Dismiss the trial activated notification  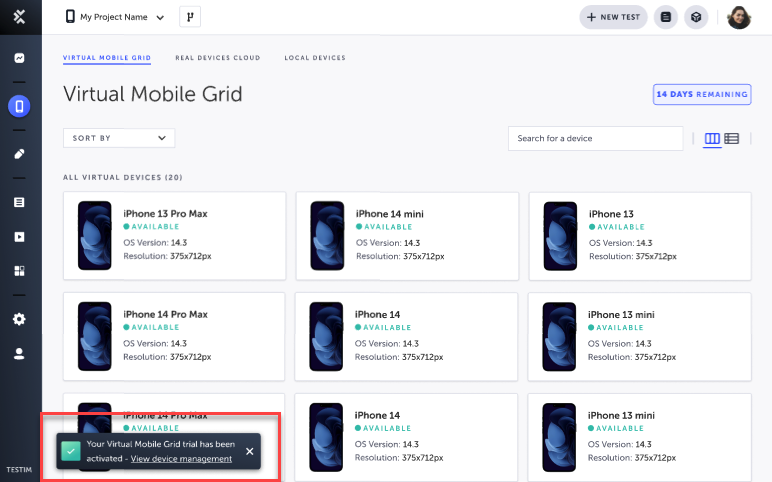pos(250,451)
